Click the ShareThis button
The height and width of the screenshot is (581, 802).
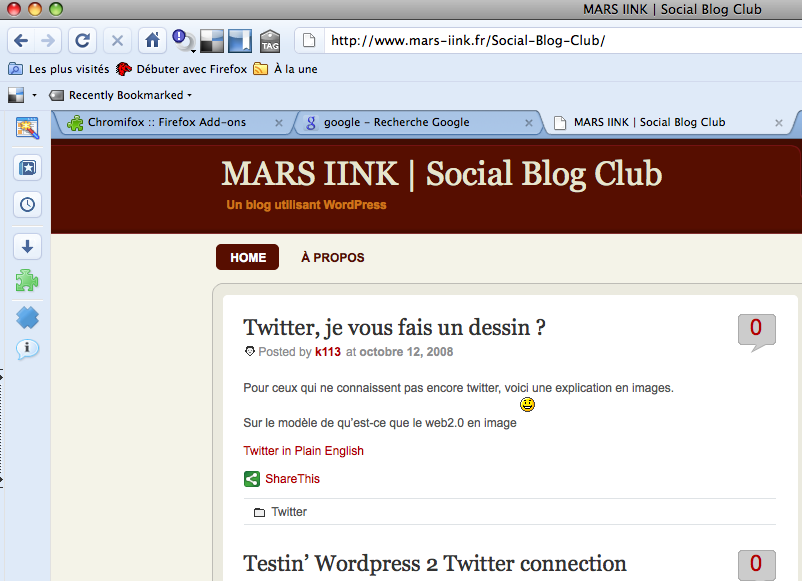point(282,479)
